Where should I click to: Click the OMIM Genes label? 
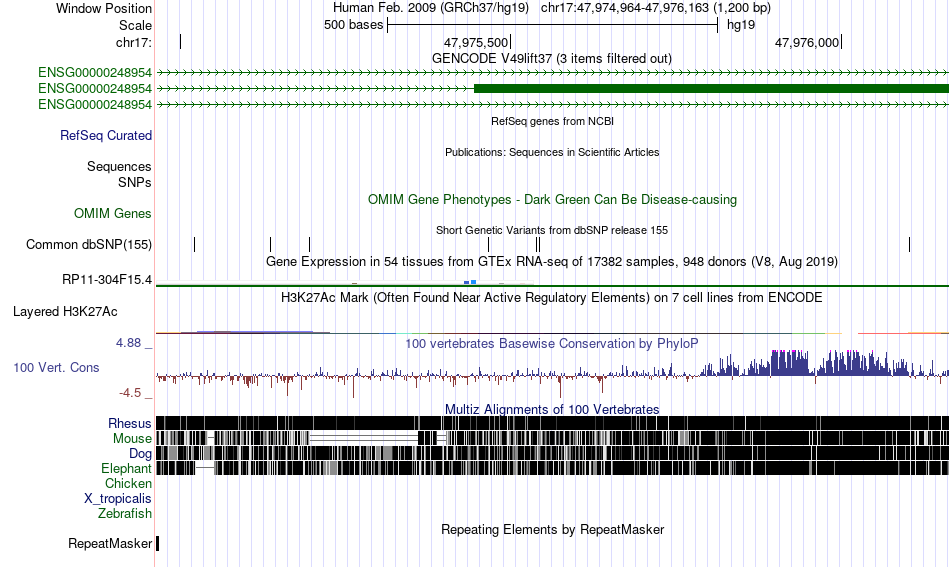click(x=112, y=213)
